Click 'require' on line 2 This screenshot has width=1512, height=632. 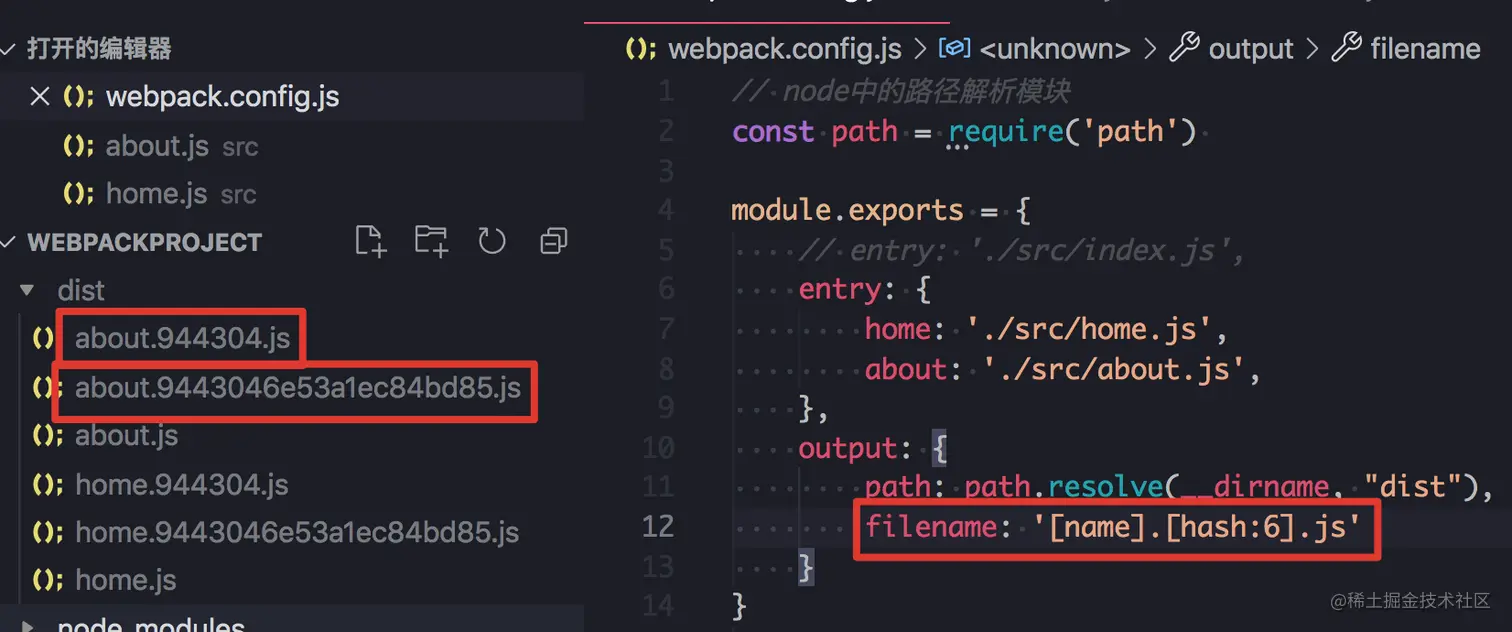click(x=1006, y=131)
